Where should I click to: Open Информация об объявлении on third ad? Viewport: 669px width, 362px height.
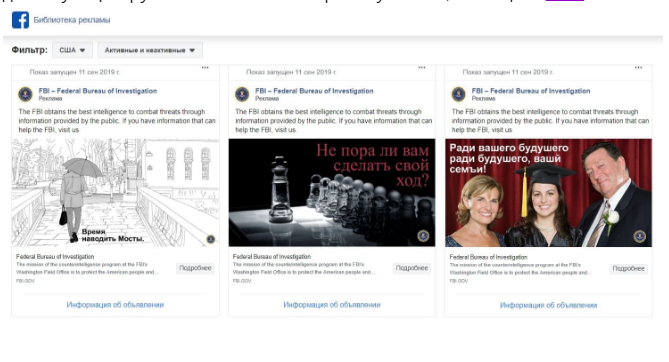(549, 305)
